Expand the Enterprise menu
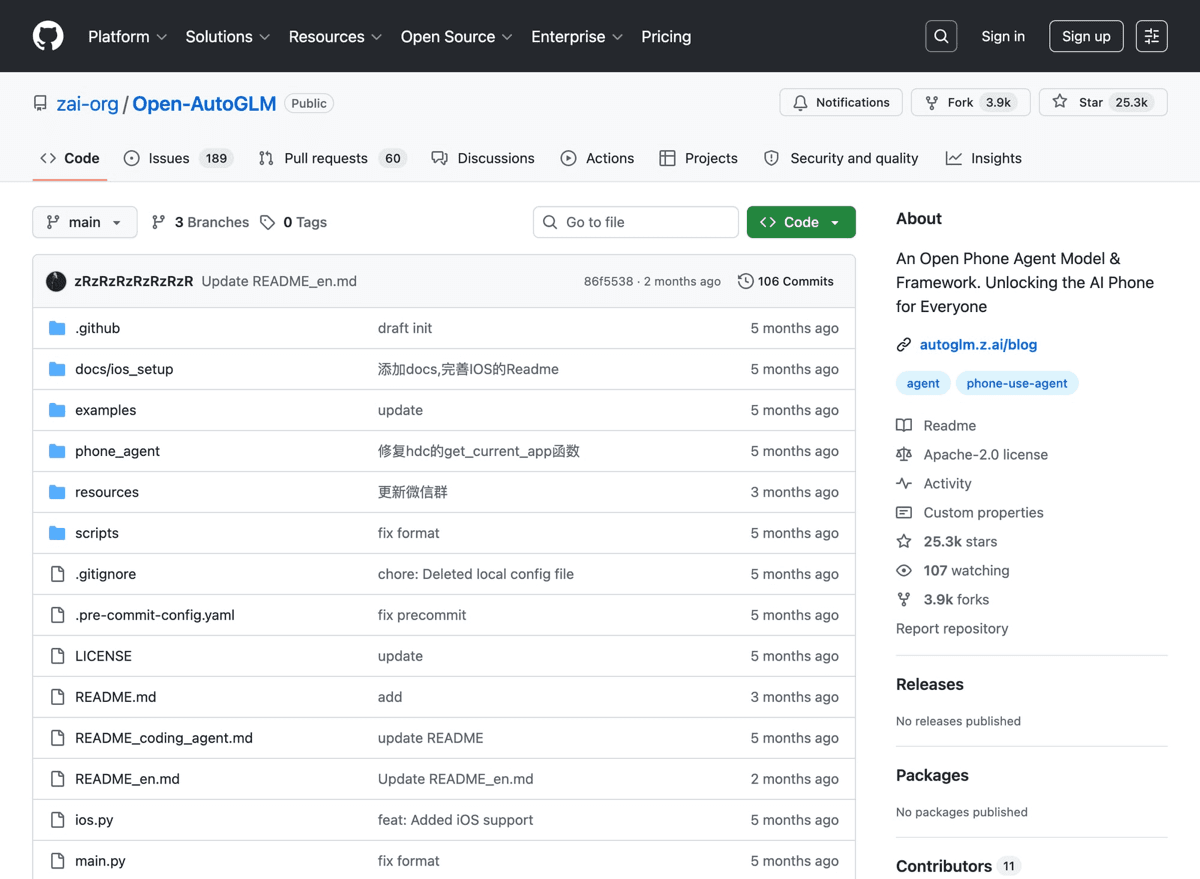The height and width of the screenshot is (879, 1200). (577, 36)
